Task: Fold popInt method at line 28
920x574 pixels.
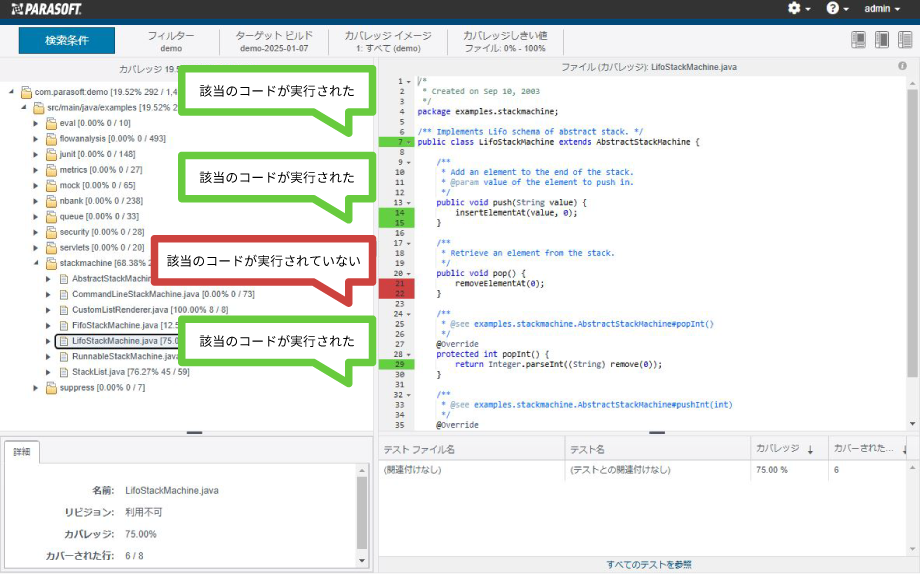Action: point(408,354)
